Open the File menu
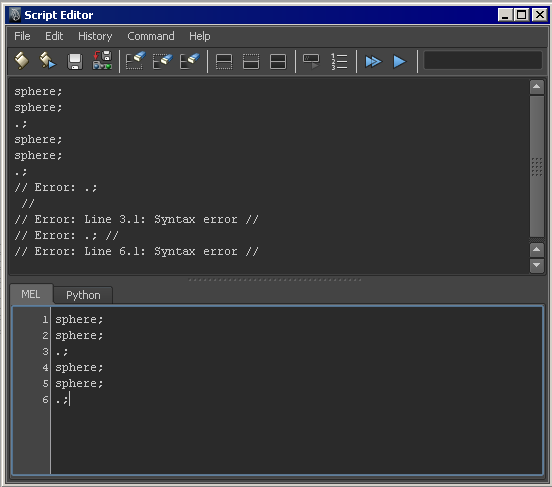The width and height of the screenshot is (552, 487). point(22,36)
